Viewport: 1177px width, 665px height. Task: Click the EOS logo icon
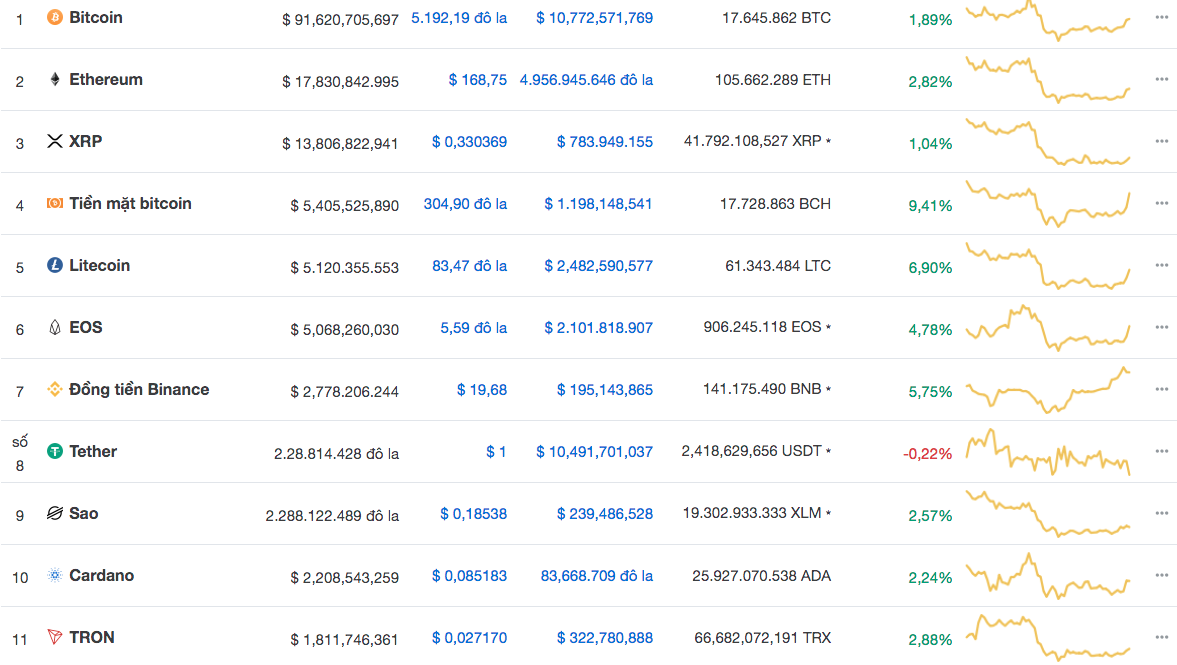tap(55, 327)
